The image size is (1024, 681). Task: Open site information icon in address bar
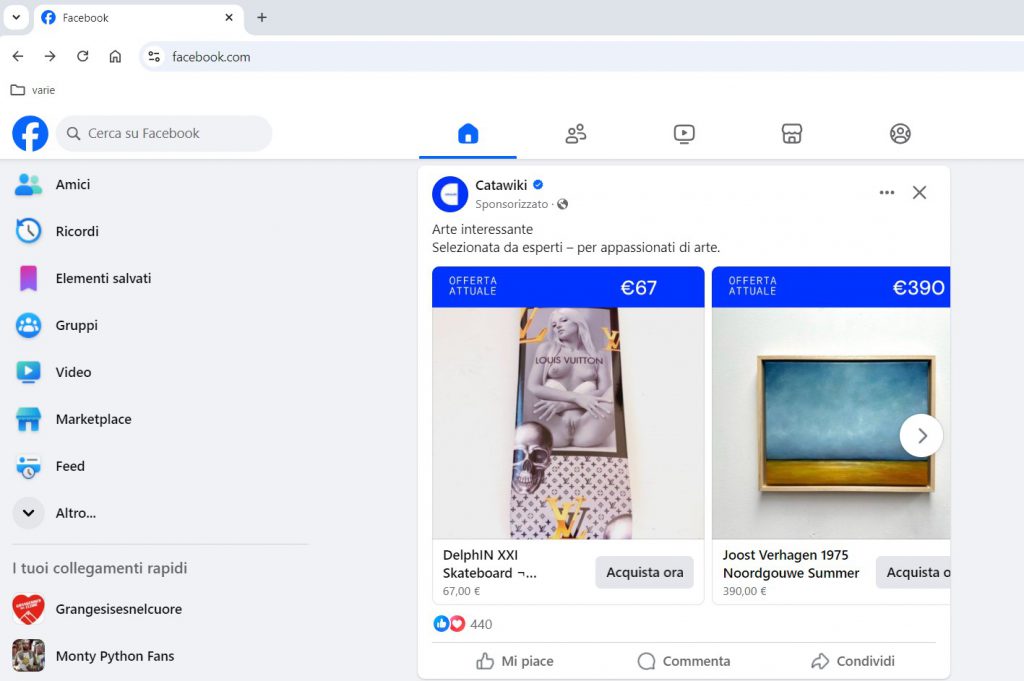154,57
